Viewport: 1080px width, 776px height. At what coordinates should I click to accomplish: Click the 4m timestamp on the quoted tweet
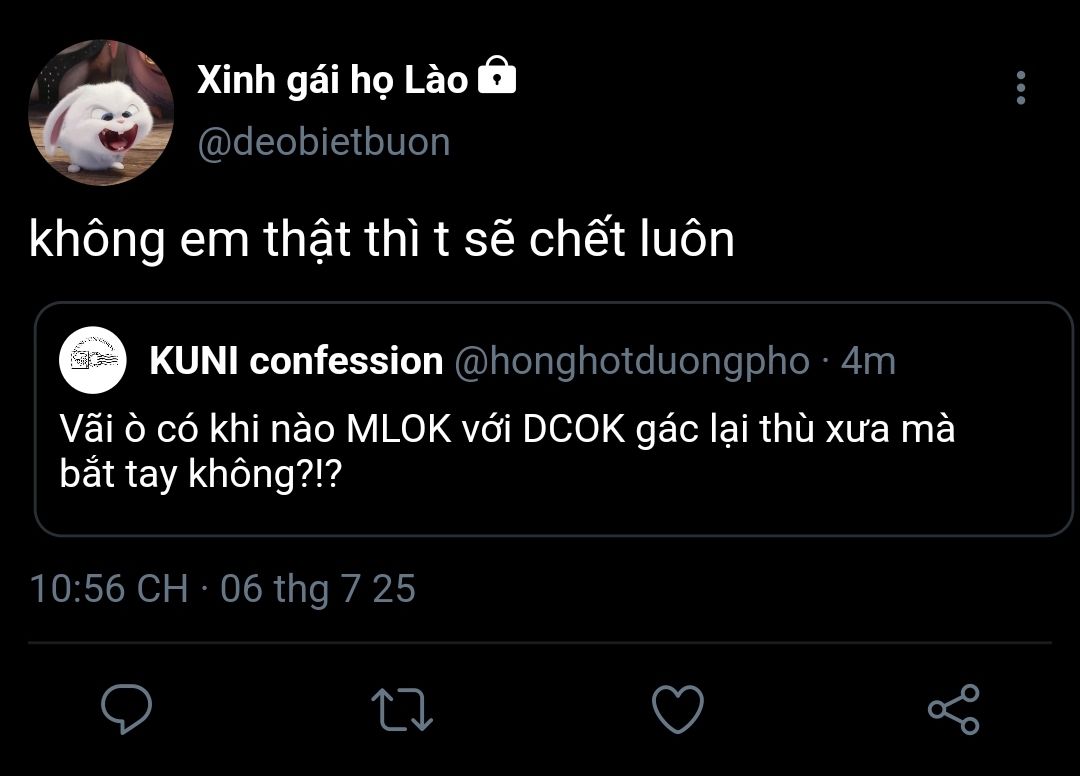pos(867,361)
